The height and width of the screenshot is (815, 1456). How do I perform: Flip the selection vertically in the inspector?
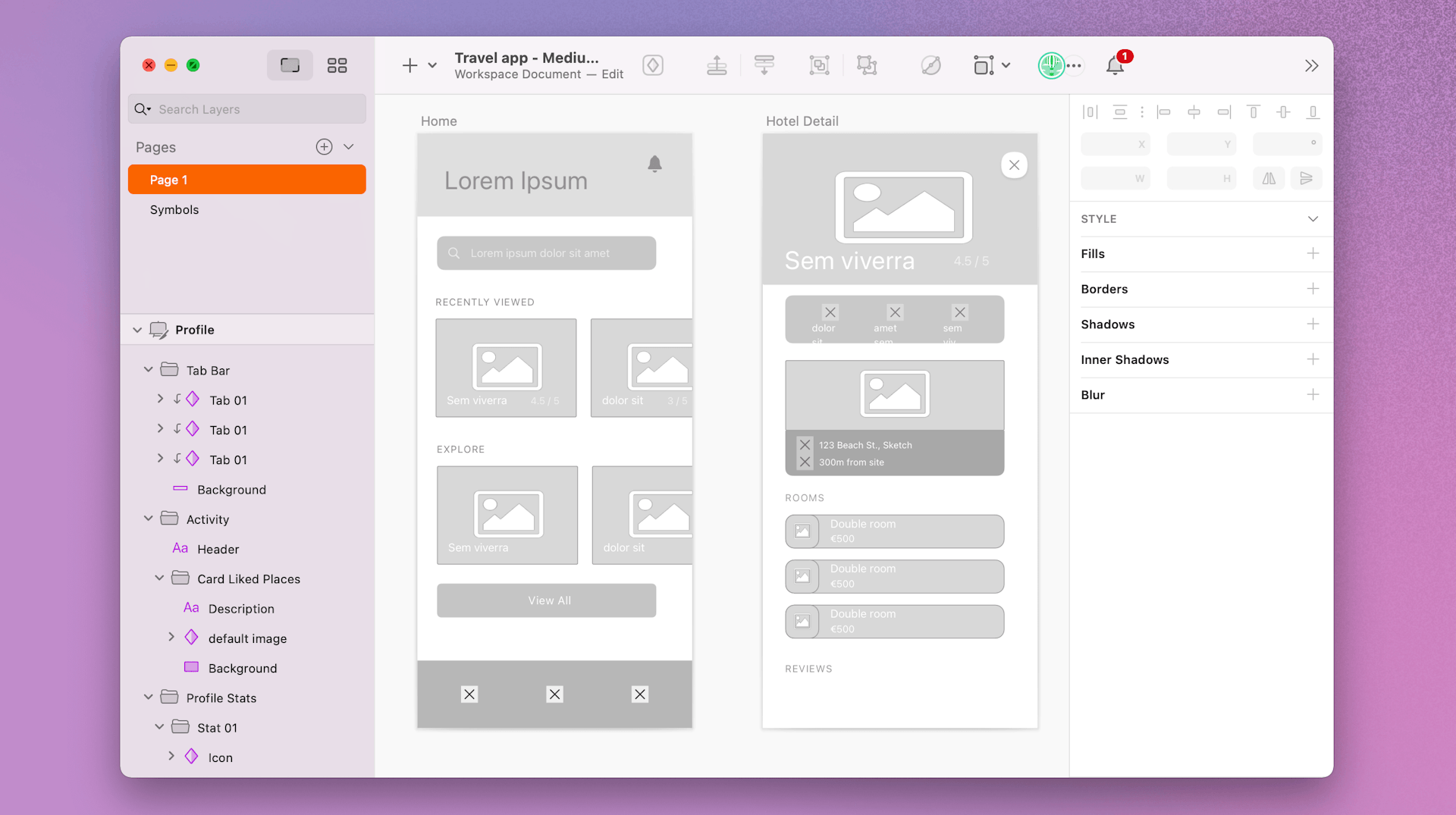pyautogui.click(x=1307, y=178)
